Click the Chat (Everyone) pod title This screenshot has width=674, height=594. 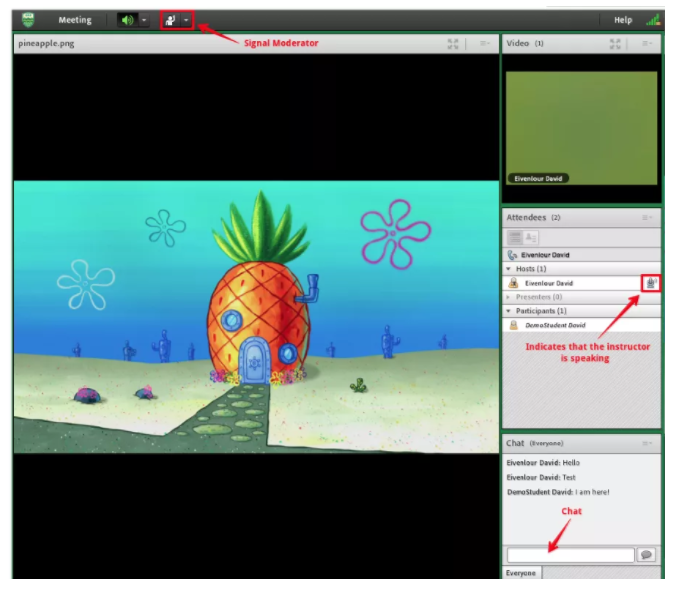(534, 443)
